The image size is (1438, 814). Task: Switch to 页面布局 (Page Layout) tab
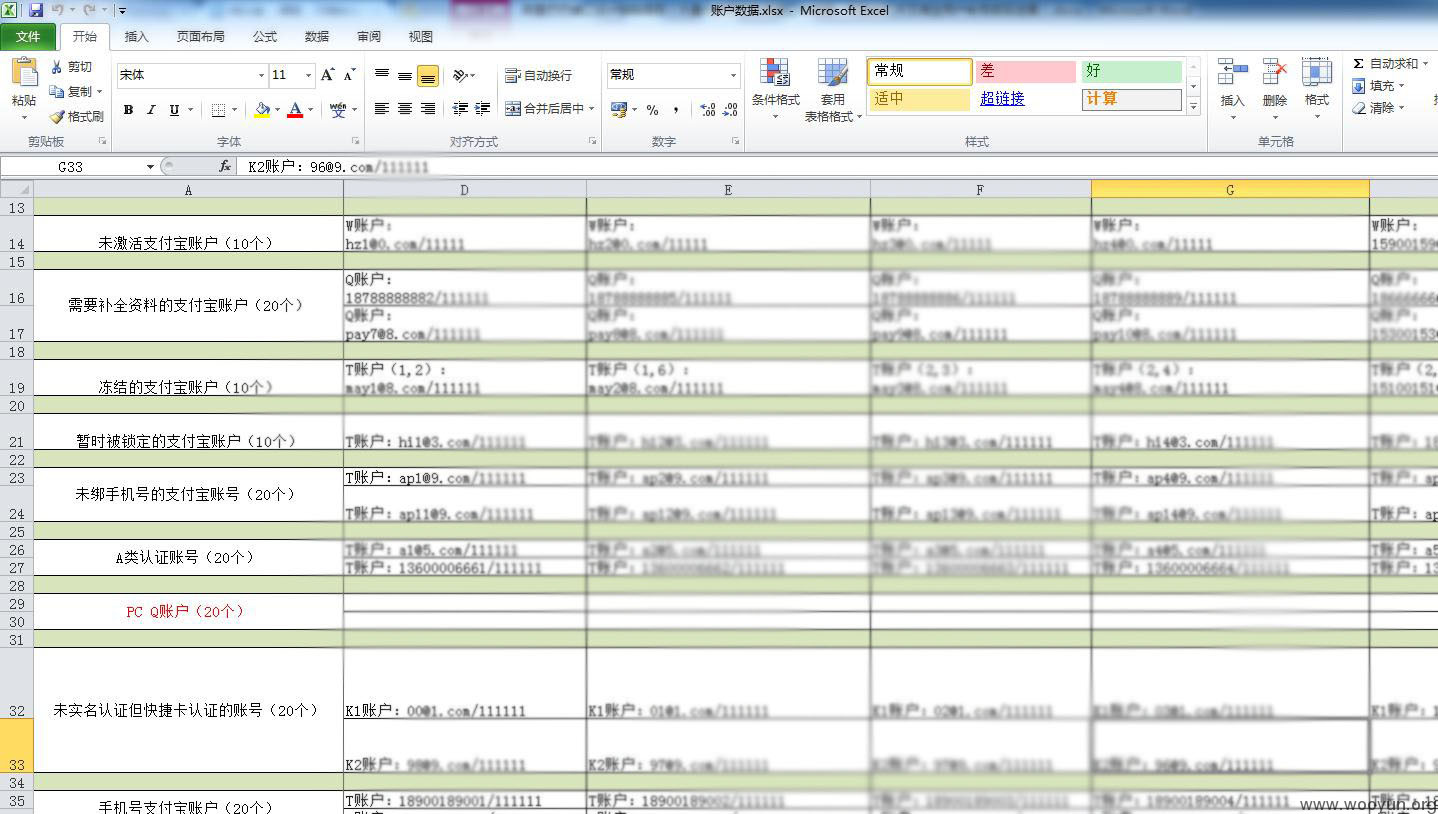click(x=200, y=37)
